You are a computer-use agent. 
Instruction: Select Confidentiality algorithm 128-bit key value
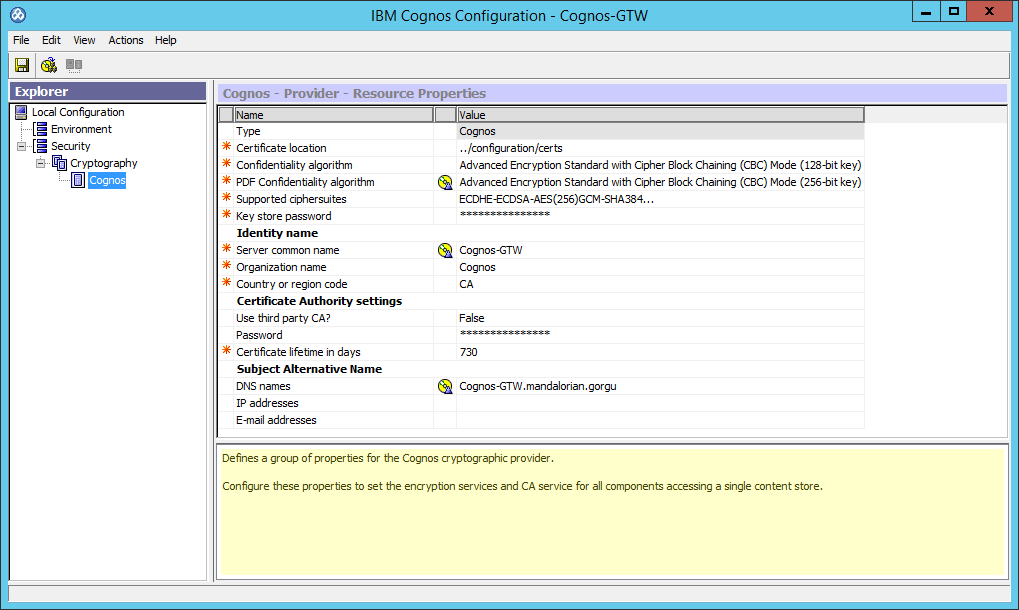[x=660, y=165]
